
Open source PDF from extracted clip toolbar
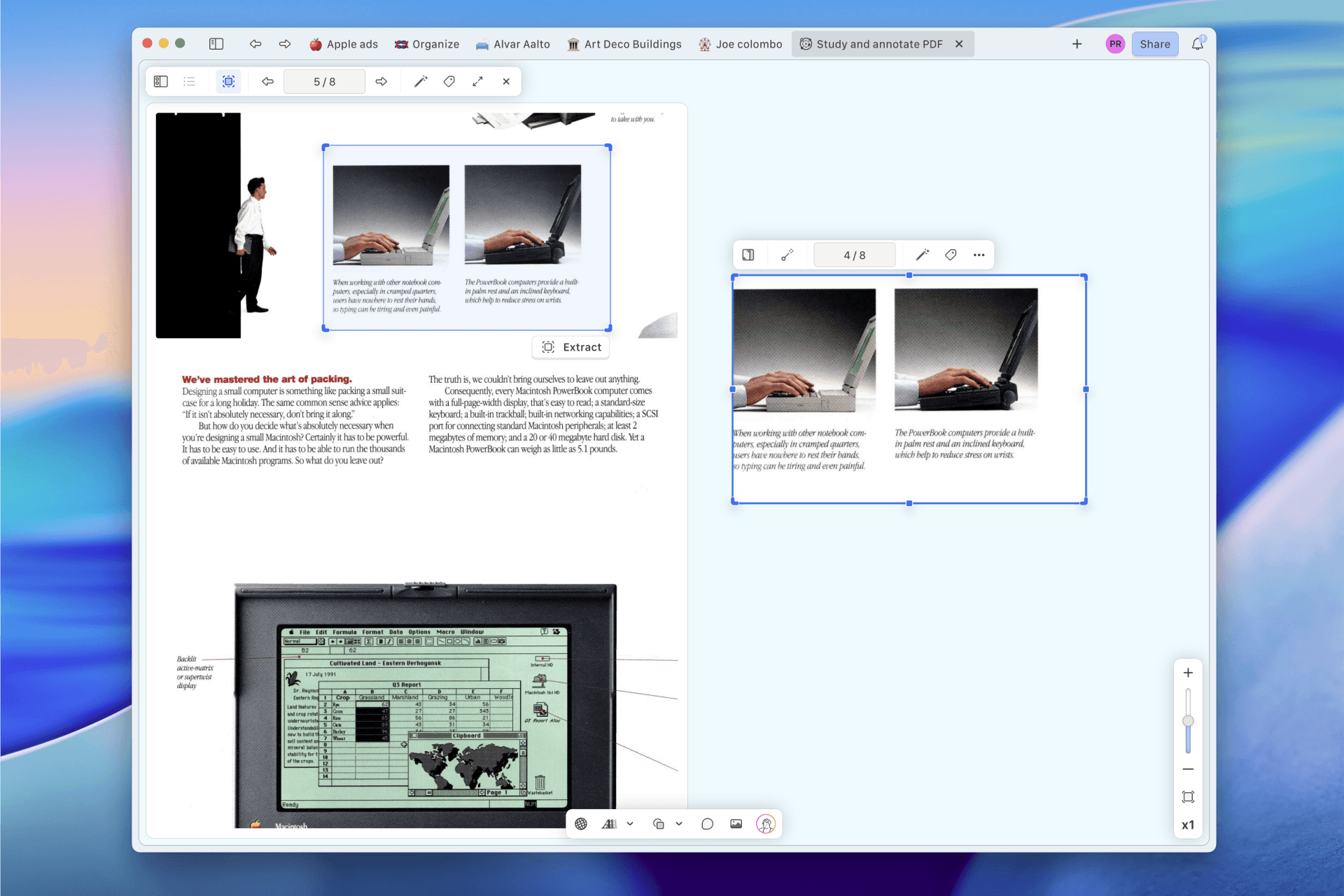(748, 255)
